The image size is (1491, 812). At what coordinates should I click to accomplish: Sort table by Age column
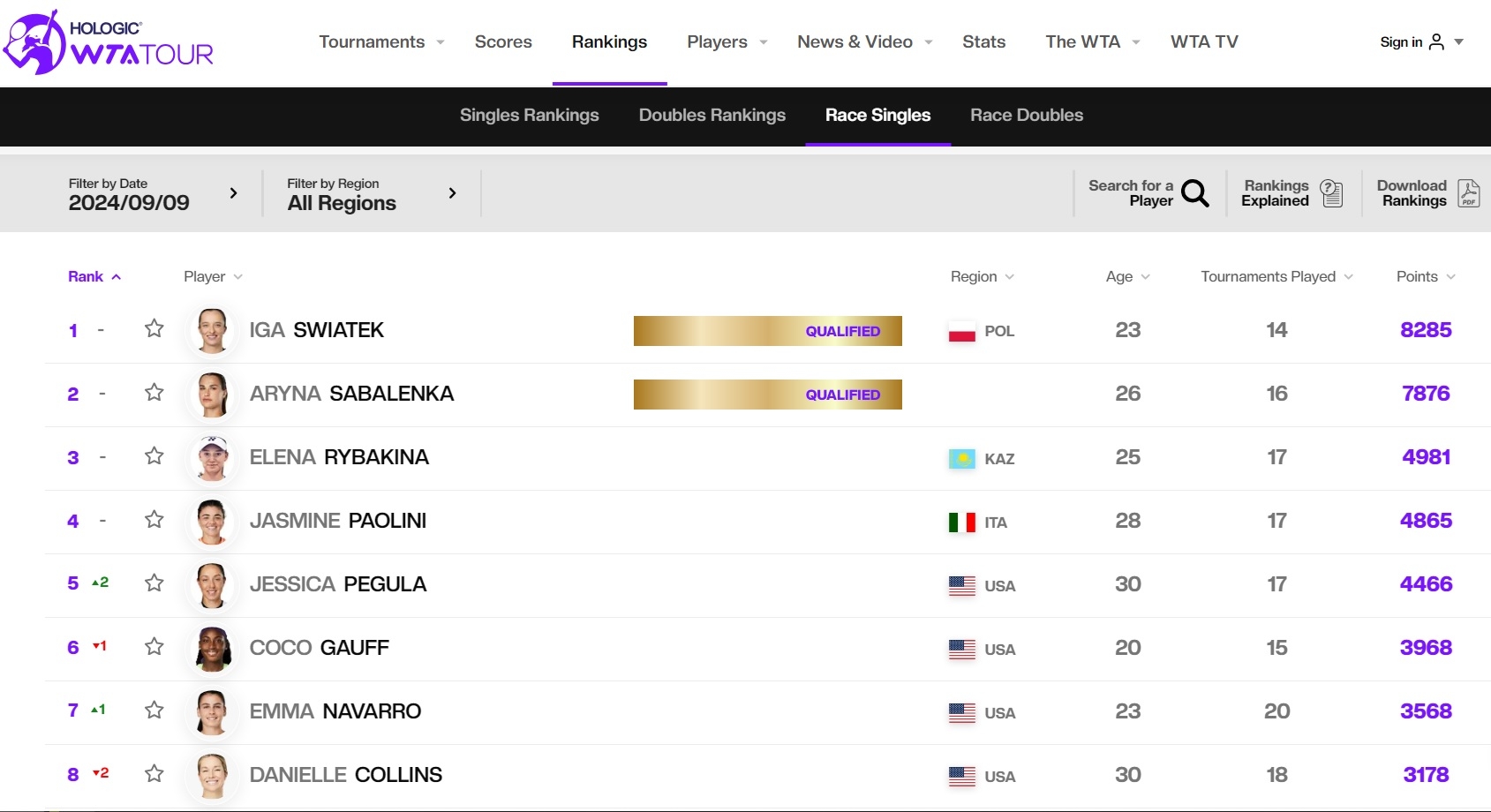(1128, 276)
